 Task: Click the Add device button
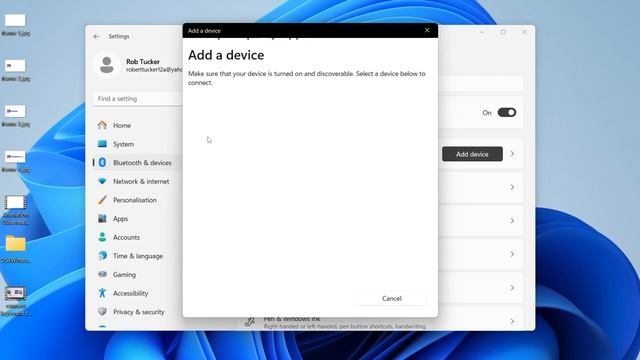[x=472, y=154]
